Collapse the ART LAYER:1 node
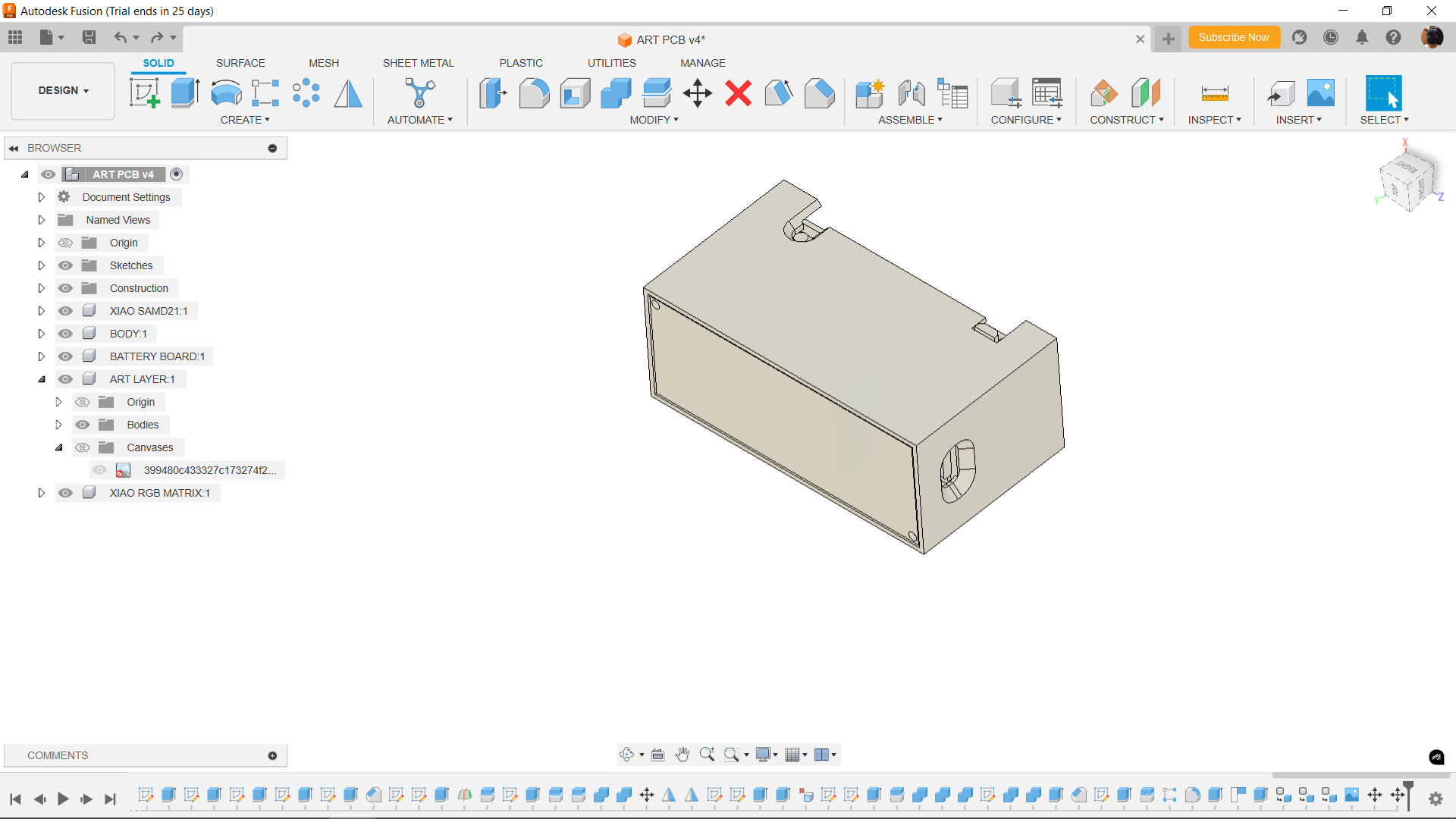 pos(41,379)
